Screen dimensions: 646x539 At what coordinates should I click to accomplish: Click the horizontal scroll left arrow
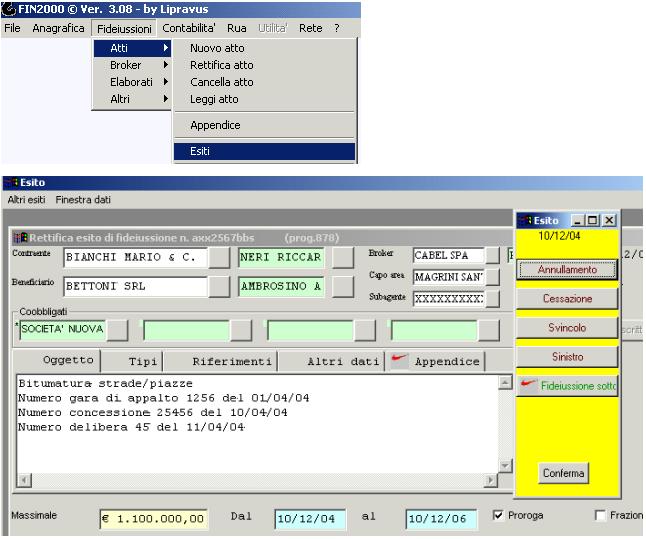24,480
